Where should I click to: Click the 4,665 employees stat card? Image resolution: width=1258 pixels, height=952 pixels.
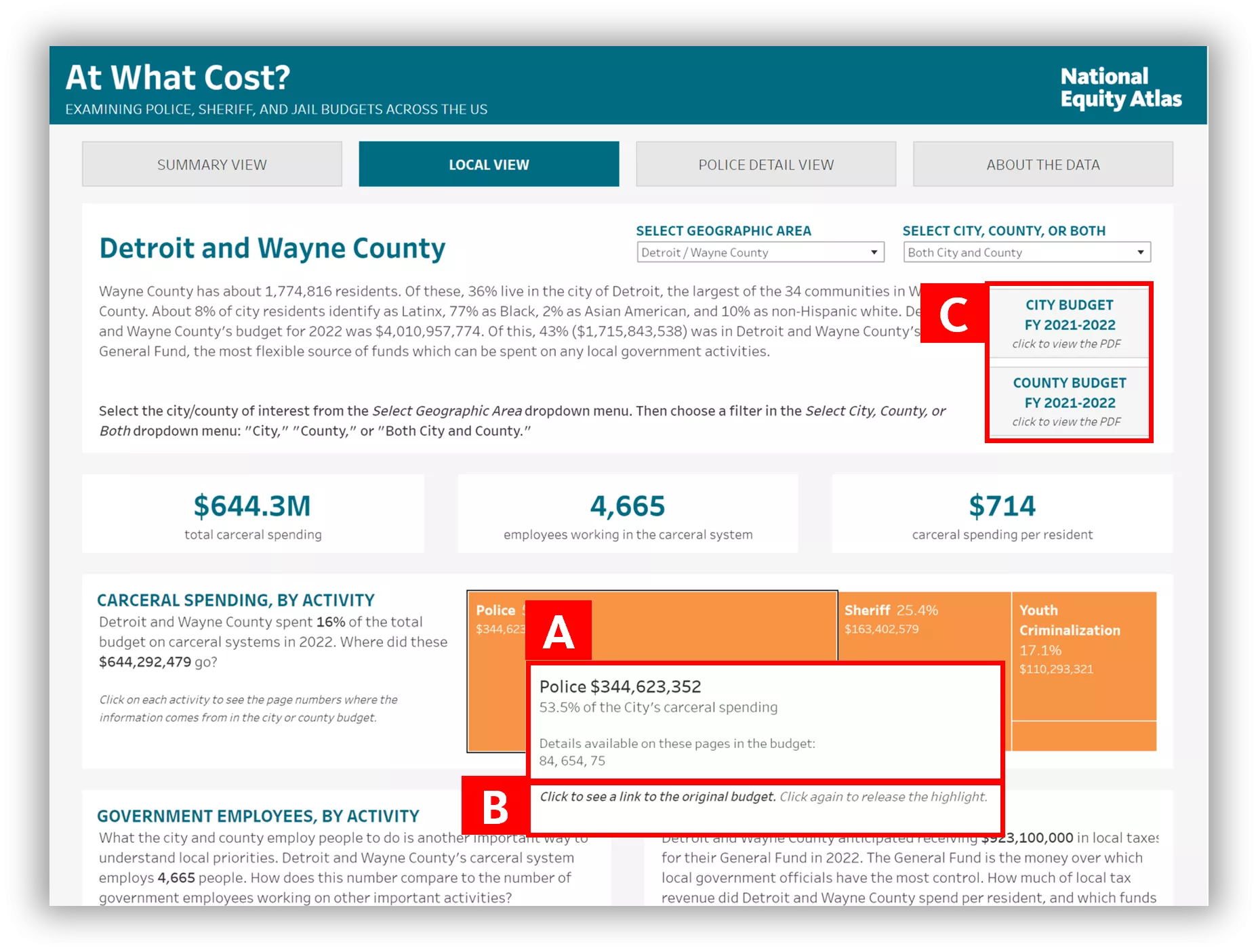(x=628, y=514)
